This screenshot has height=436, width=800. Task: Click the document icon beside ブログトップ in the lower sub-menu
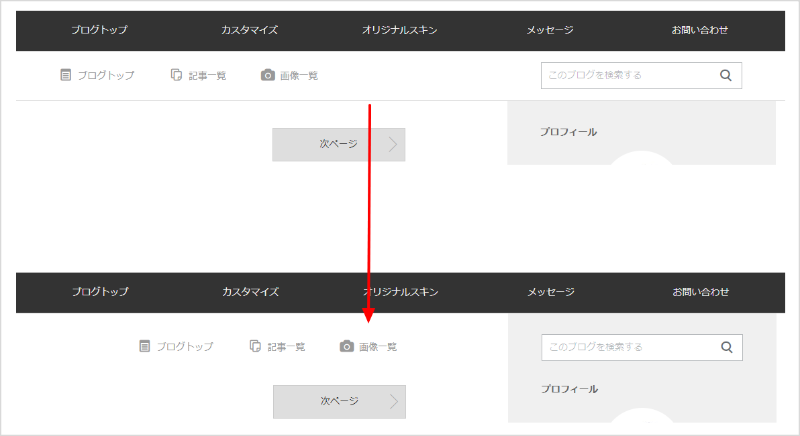(145, 347)
